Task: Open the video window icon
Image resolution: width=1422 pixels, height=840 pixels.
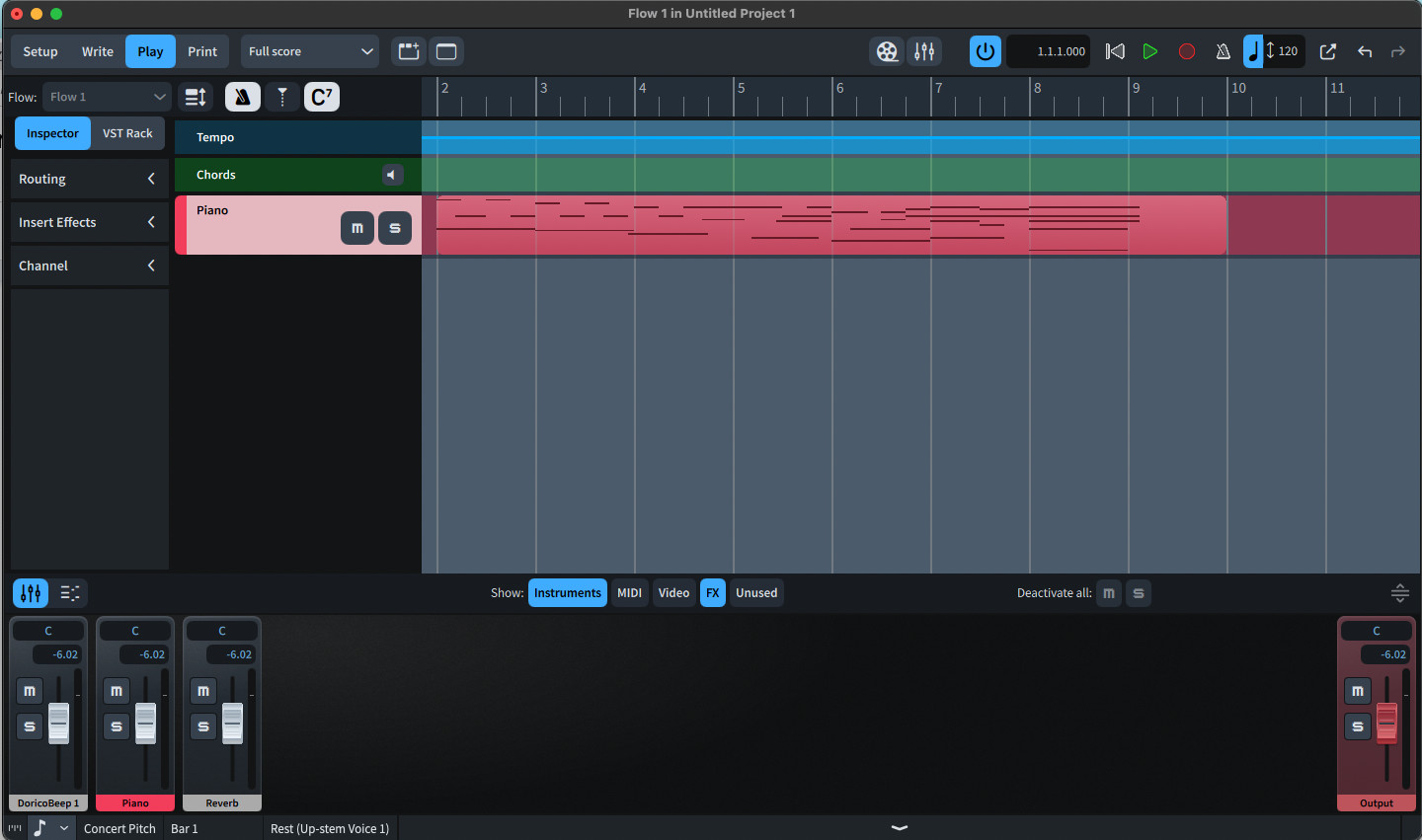Action: click(x=887, y=51)
